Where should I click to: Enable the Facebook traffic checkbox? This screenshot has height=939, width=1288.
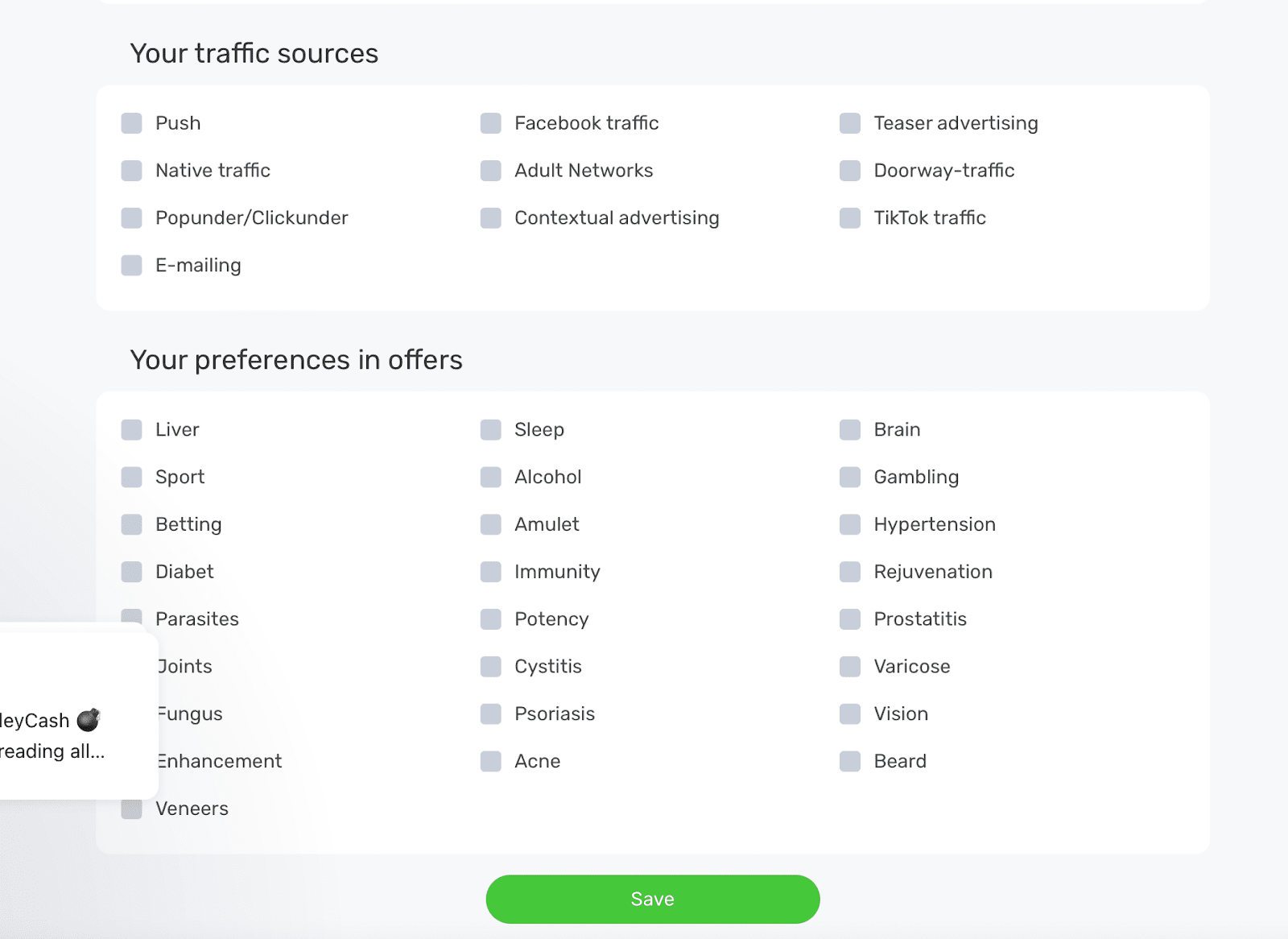(490, 123)
